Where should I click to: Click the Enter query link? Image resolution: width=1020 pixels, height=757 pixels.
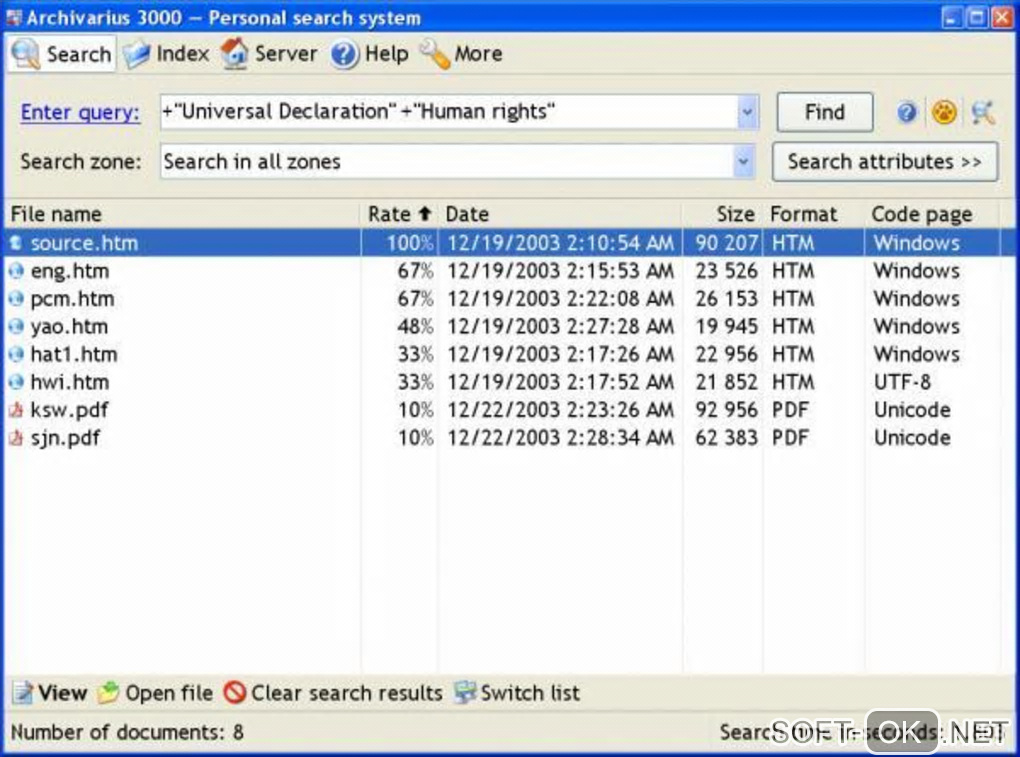(80, 112)
